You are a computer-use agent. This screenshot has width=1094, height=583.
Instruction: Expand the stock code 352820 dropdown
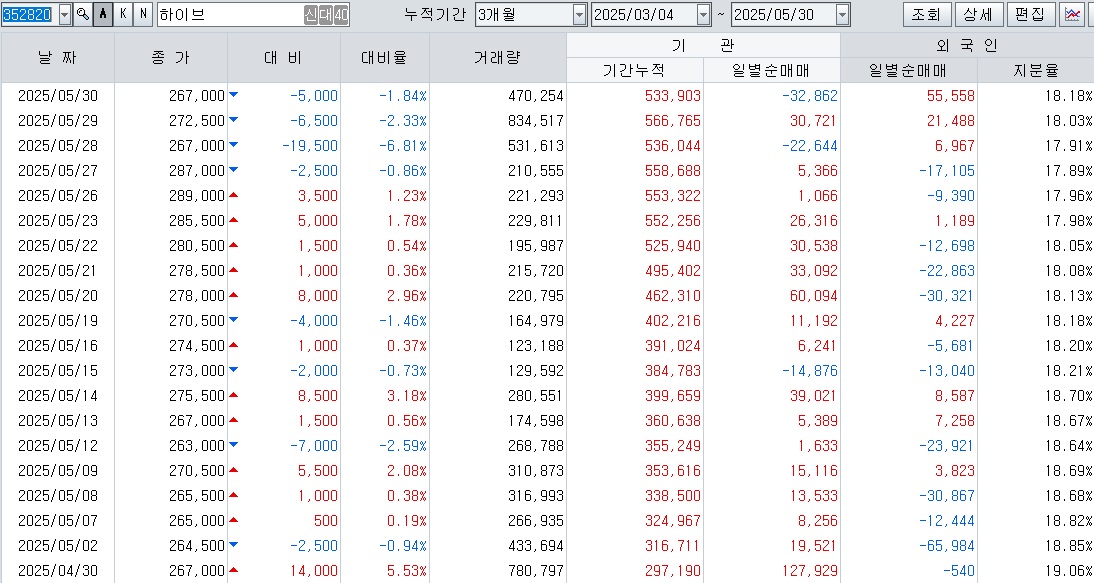tap(65, 14)
